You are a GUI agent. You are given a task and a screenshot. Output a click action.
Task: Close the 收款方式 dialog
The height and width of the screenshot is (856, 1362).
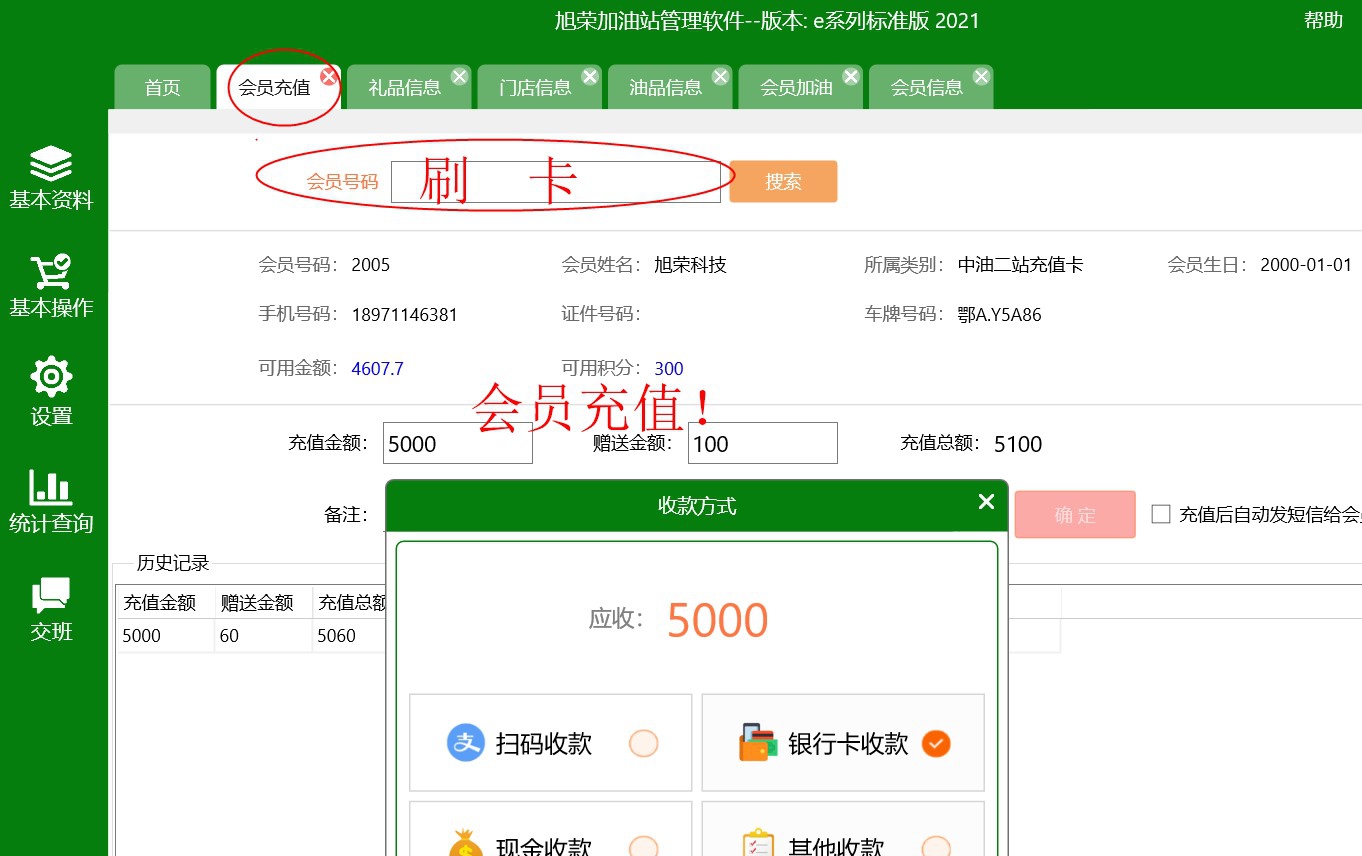[986, 502]
